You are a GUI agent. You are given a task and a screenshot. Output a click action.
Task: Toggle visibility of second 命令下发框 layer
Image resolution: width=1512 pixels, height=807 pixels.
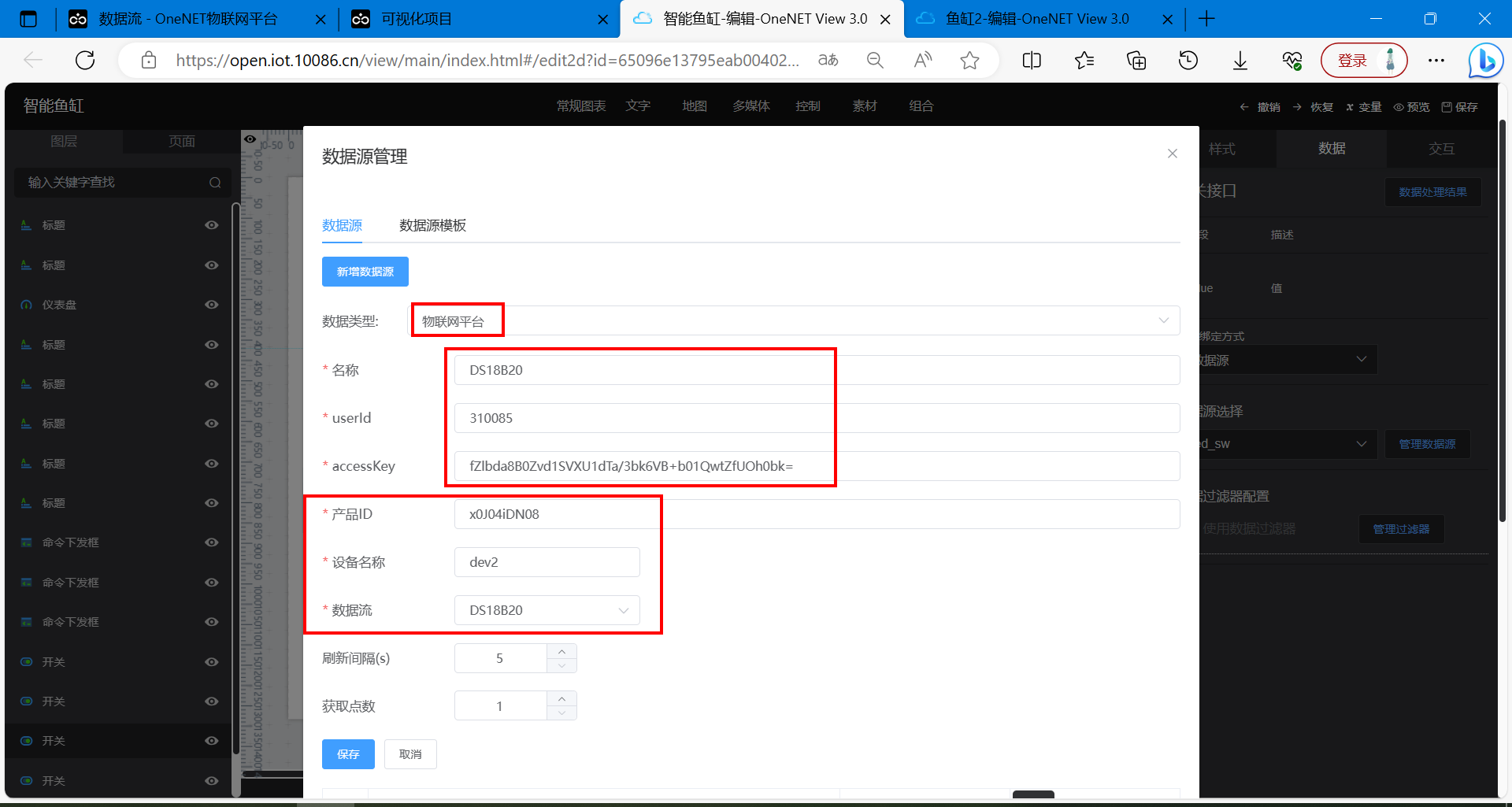pos(212,583)
